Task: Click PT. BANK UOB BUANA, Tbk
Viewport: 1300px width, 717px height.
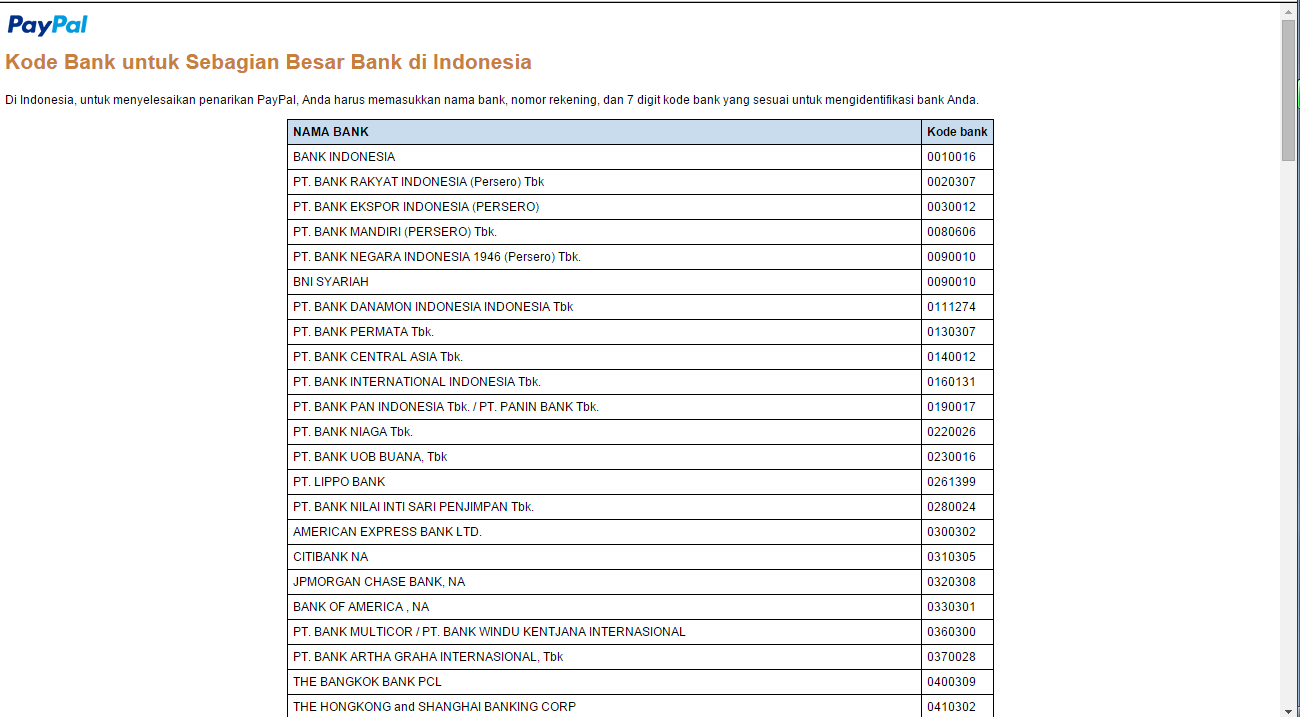Action: tap(370, 457)
